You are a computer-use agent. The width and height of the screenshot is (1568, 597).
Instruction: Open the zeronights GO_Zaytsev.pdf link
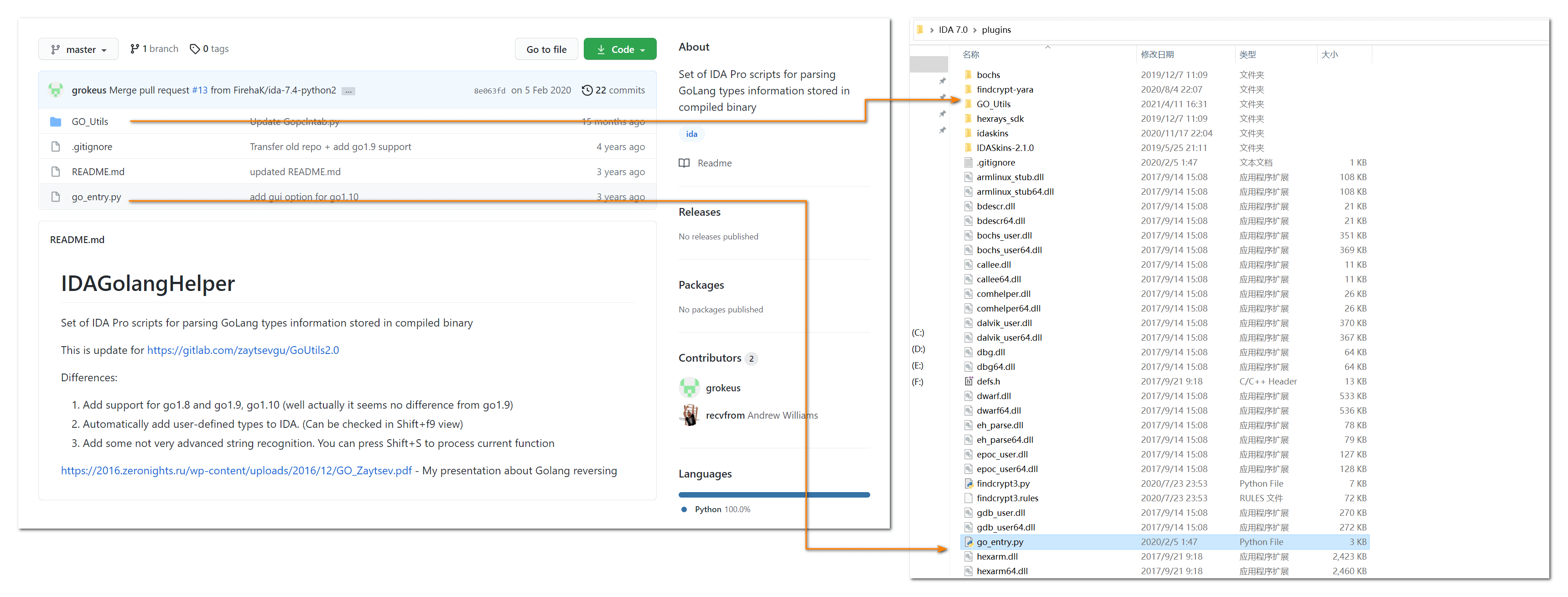236,470
